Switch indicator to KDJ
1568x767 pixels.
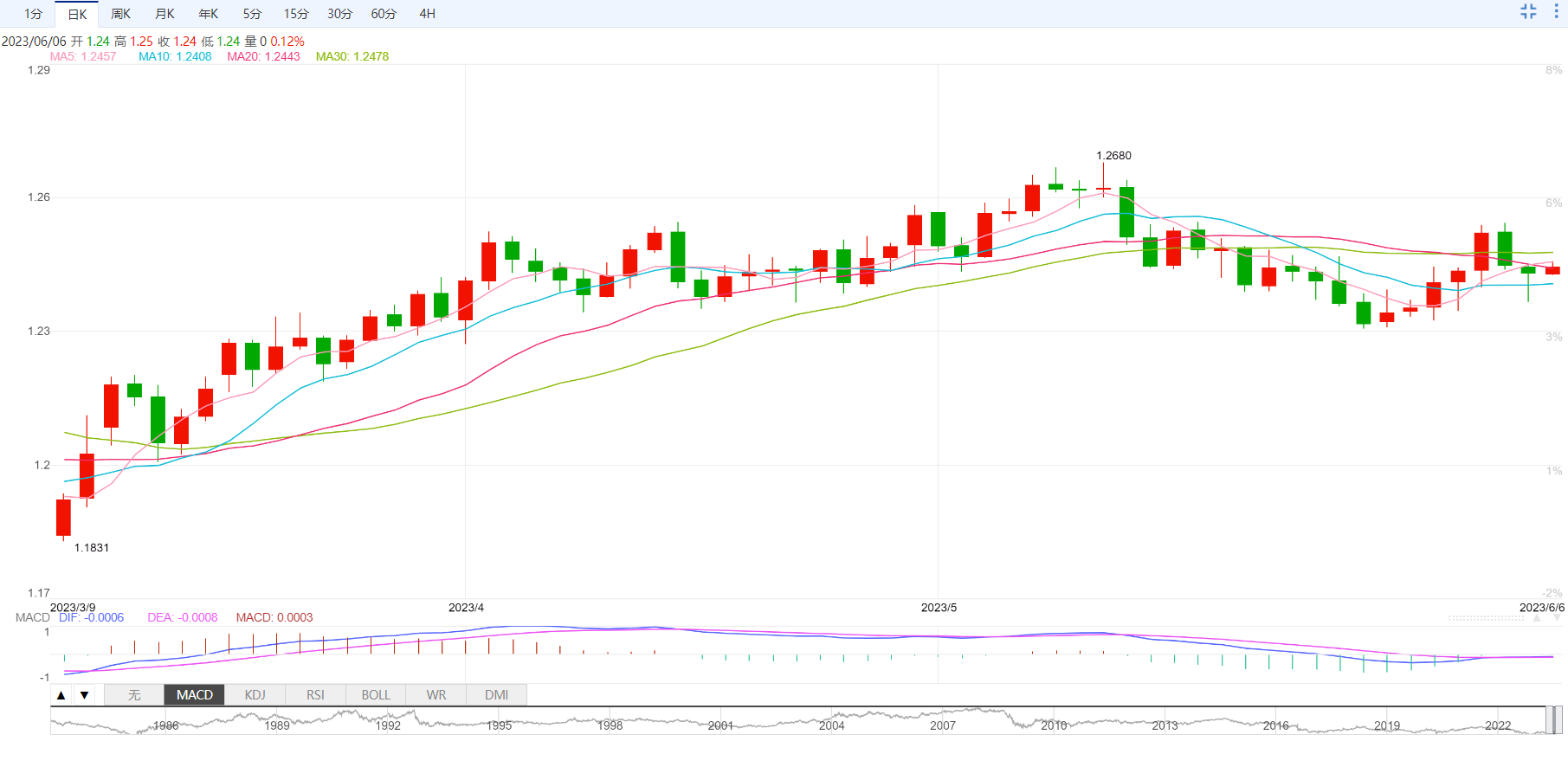255,695
